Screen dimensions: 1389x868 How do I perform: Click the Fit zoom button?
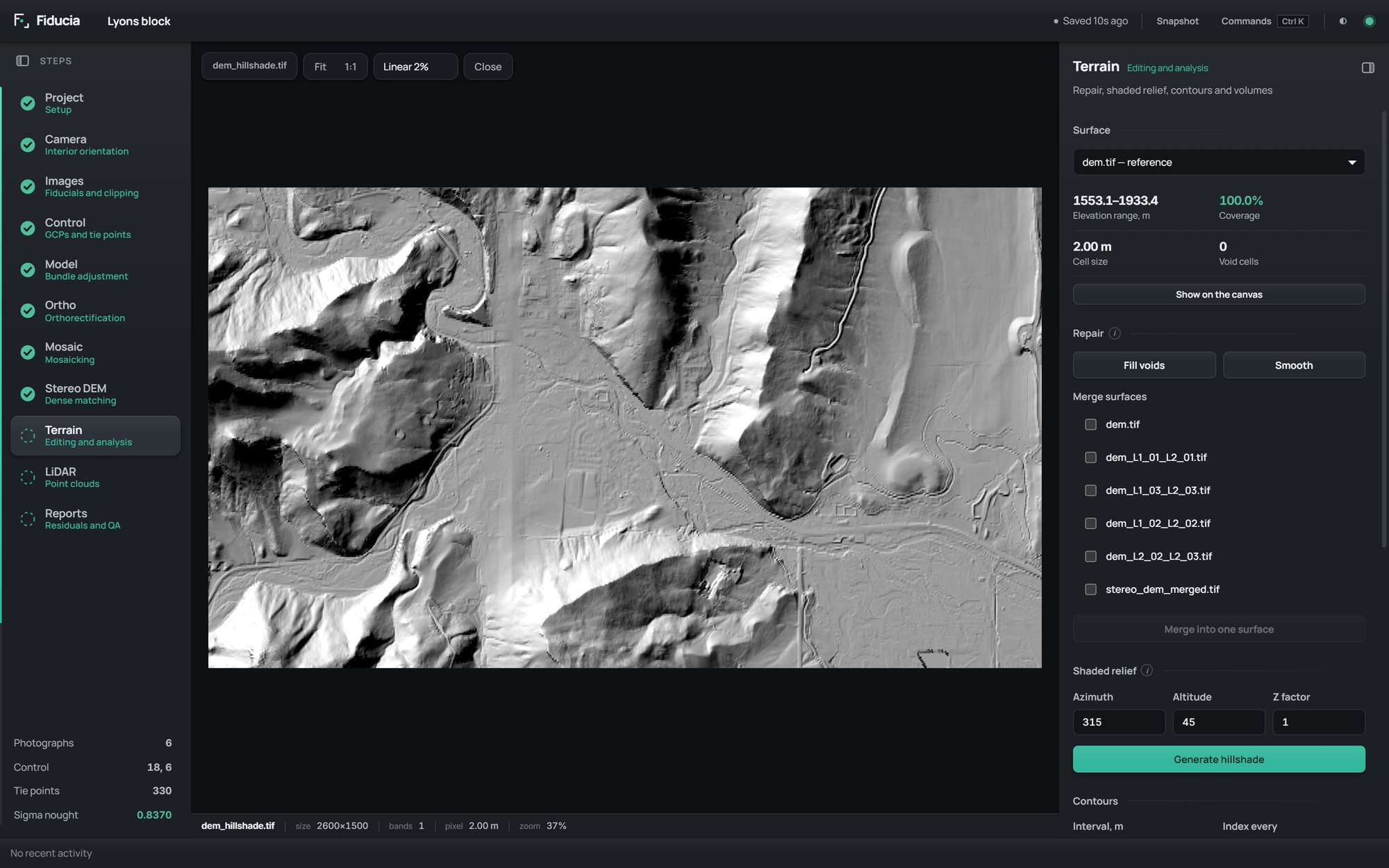320,67
